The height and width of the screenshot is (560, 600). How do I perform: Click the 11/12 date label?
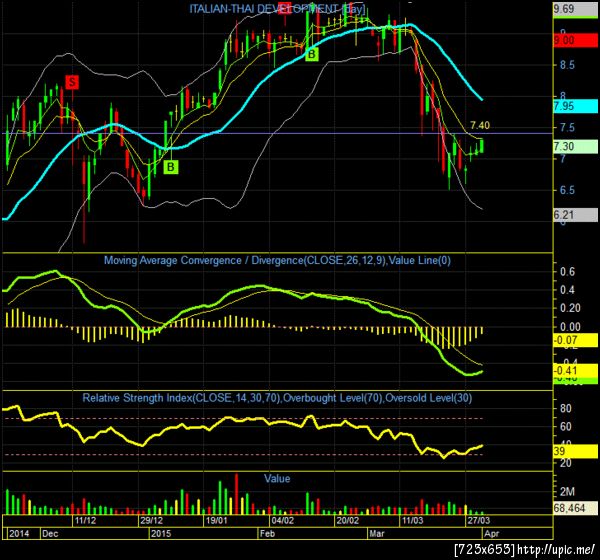point(85,521)
